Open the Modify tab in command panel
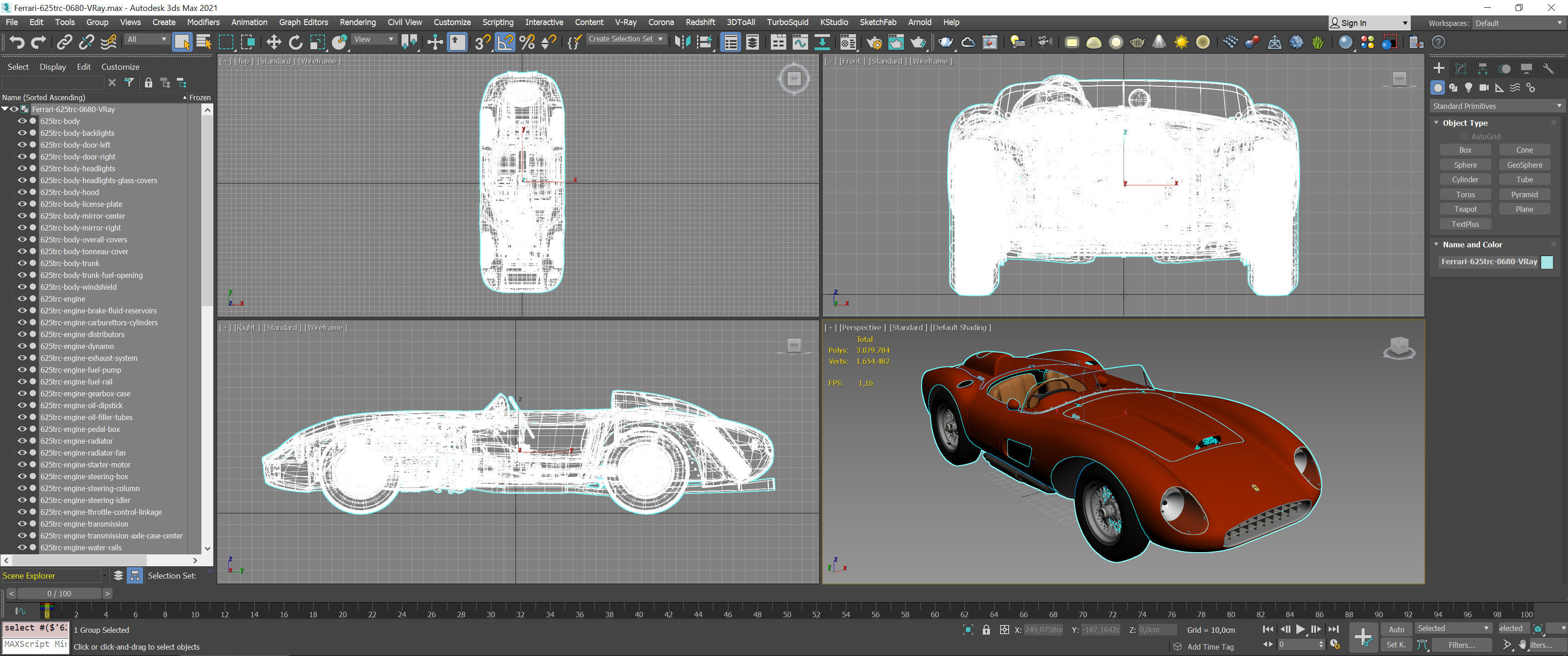 (1460, 68)
